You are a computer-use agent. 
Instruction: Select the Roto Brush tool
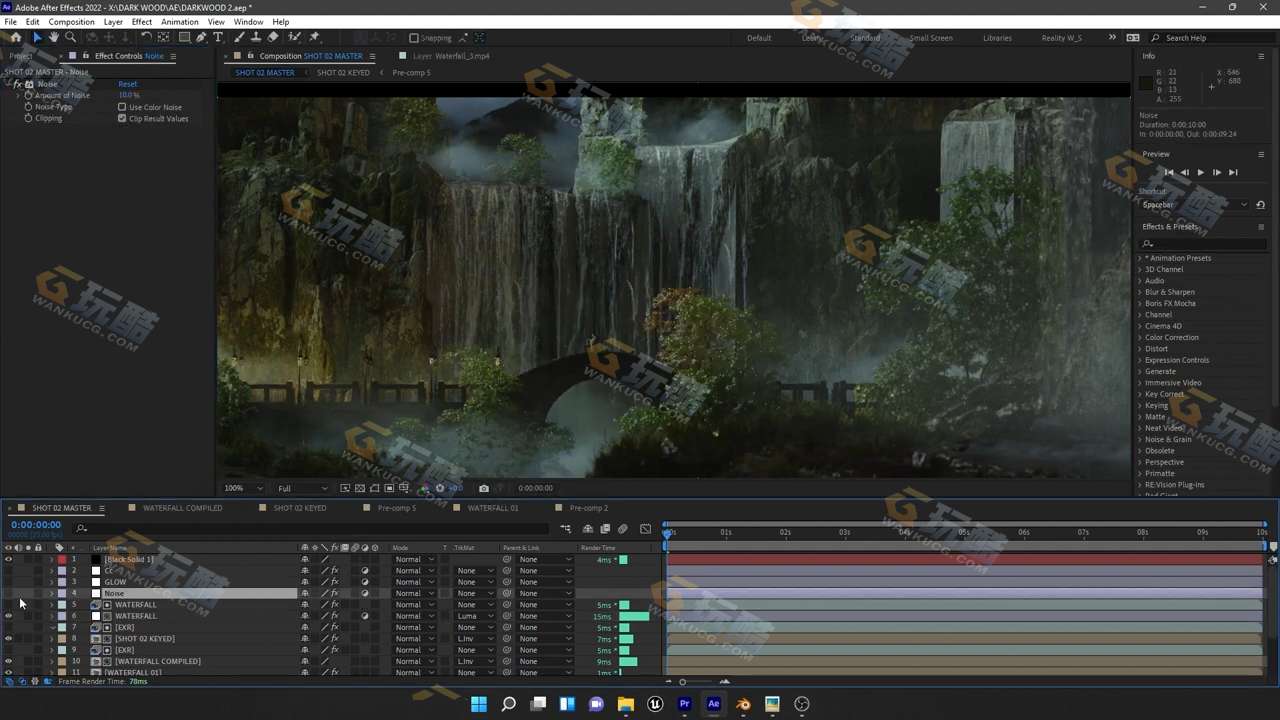click(x=295, y=38)
